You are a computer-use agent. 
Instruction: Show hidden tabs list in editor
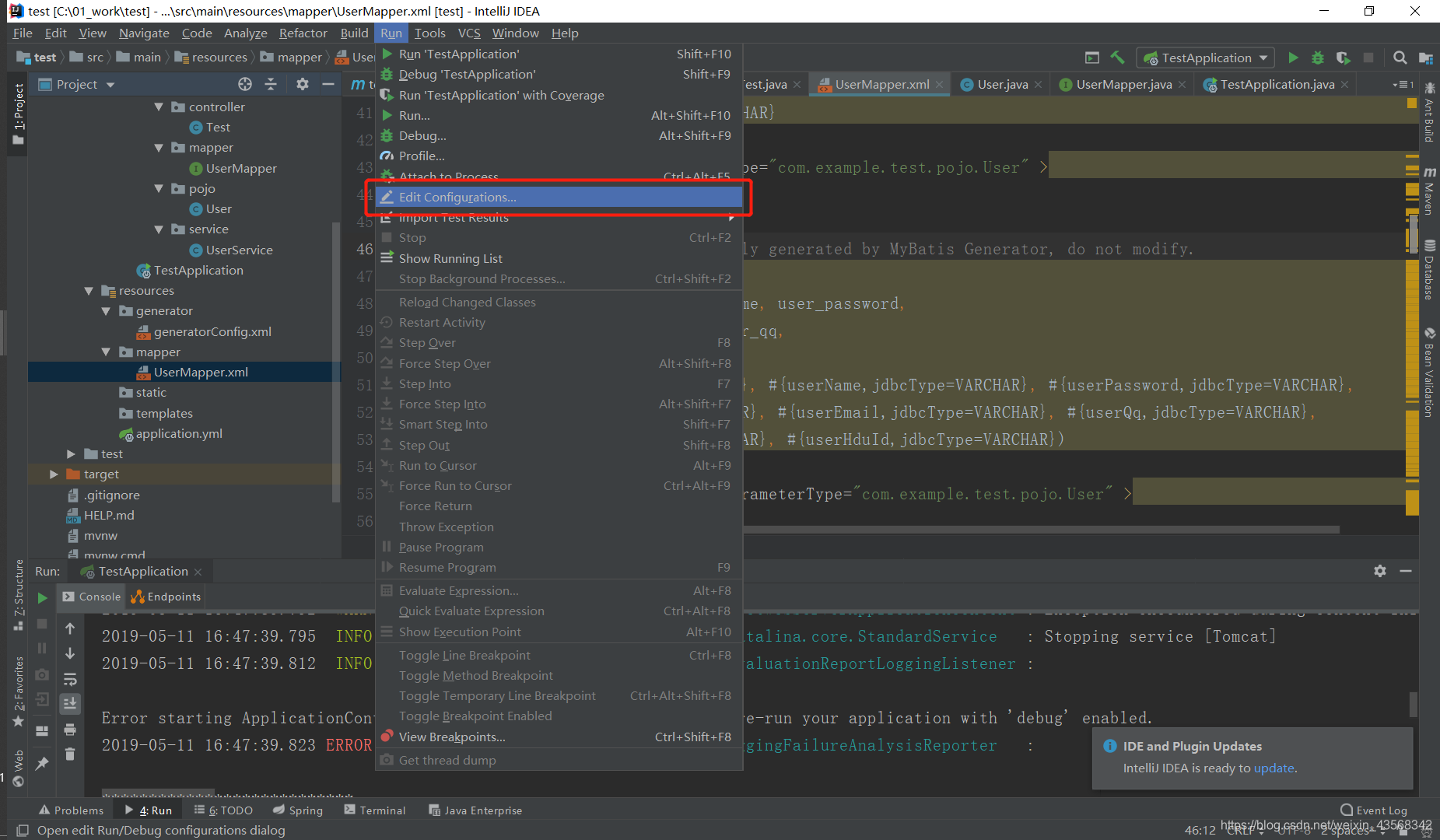1403,84
